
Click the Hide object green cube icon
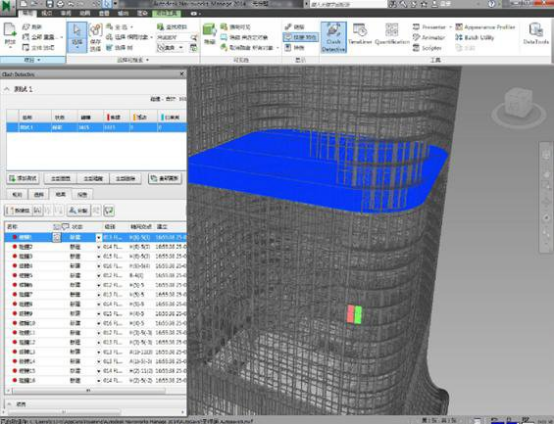[209, 30]
